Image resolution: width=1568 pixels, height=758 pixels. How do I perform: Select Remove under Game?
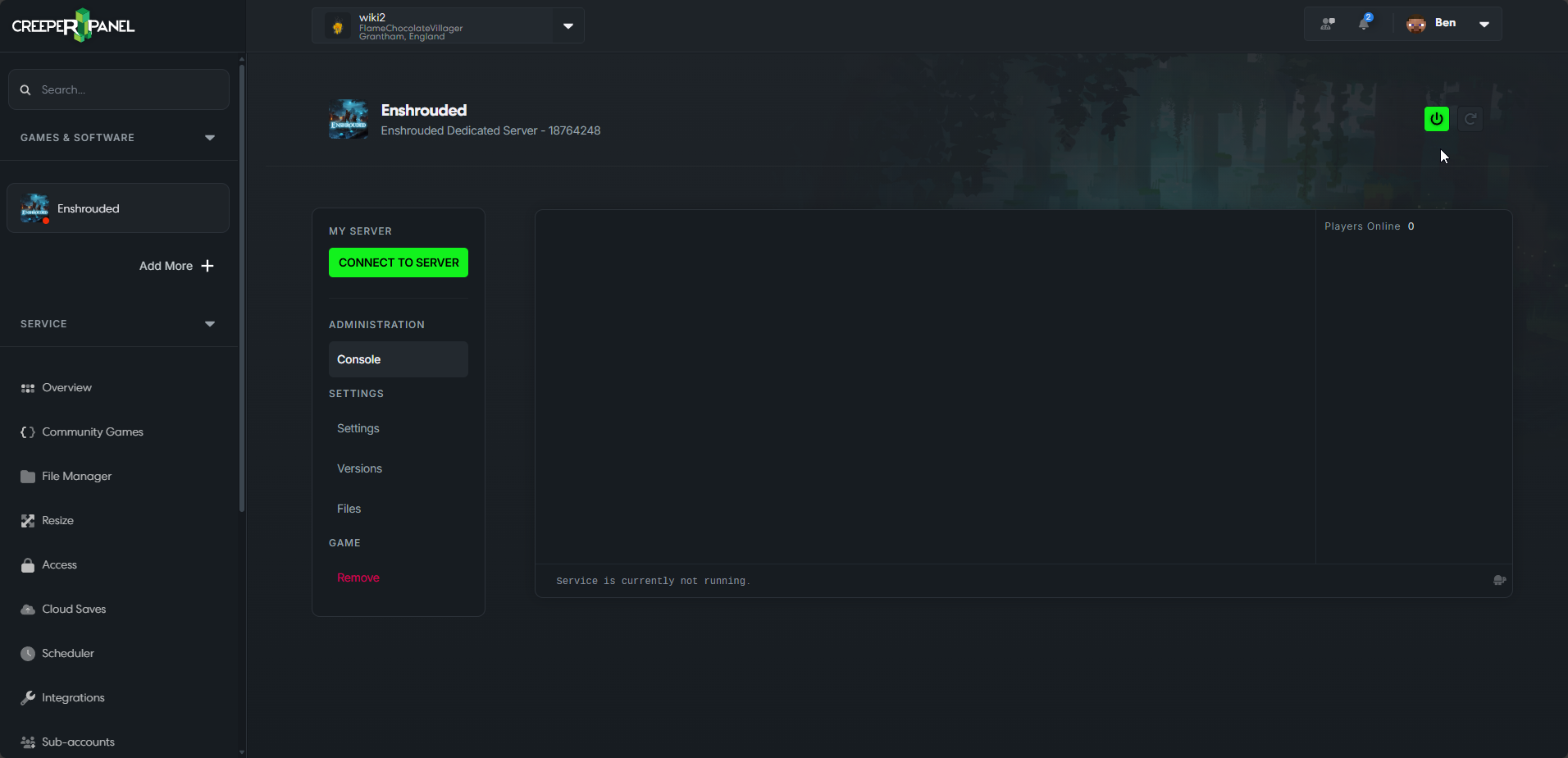point(358,578)
